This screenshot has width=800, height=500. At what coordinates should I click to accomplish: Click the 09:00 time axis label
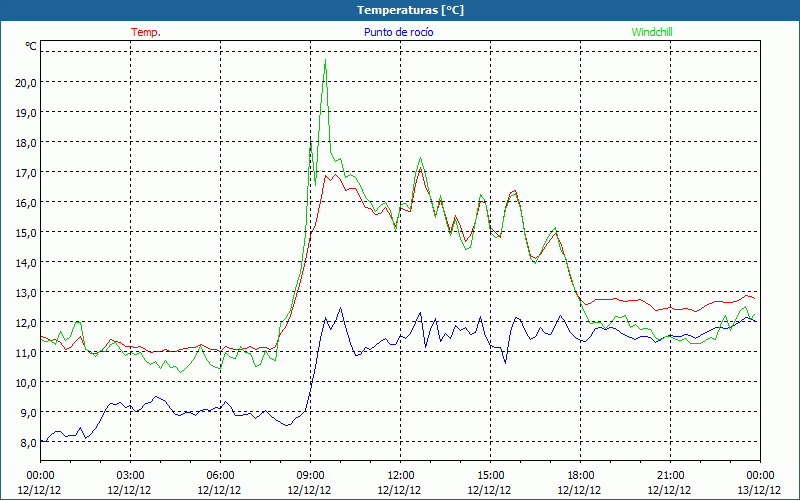(310, 475)
